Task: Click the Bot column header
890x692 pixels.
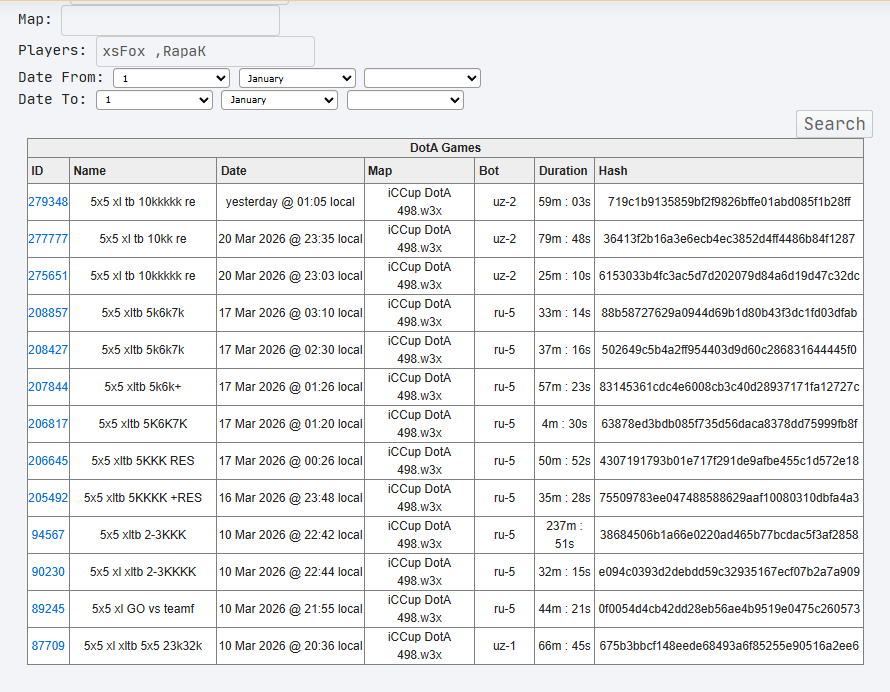Action: 505,171
